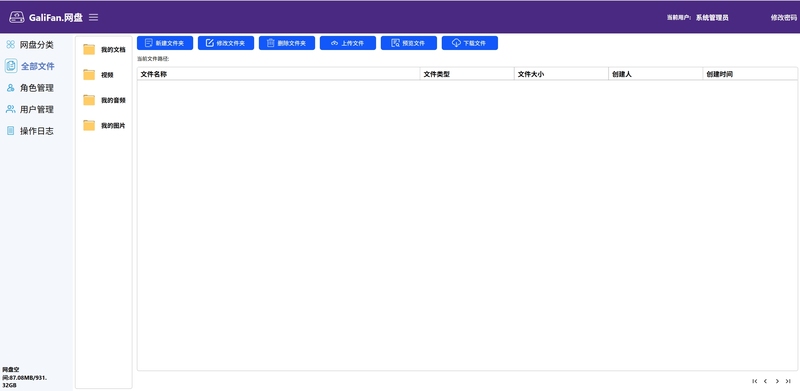Click 修改密码 link in header
This screenshot has height=391, width=800.
pos(784,17)
